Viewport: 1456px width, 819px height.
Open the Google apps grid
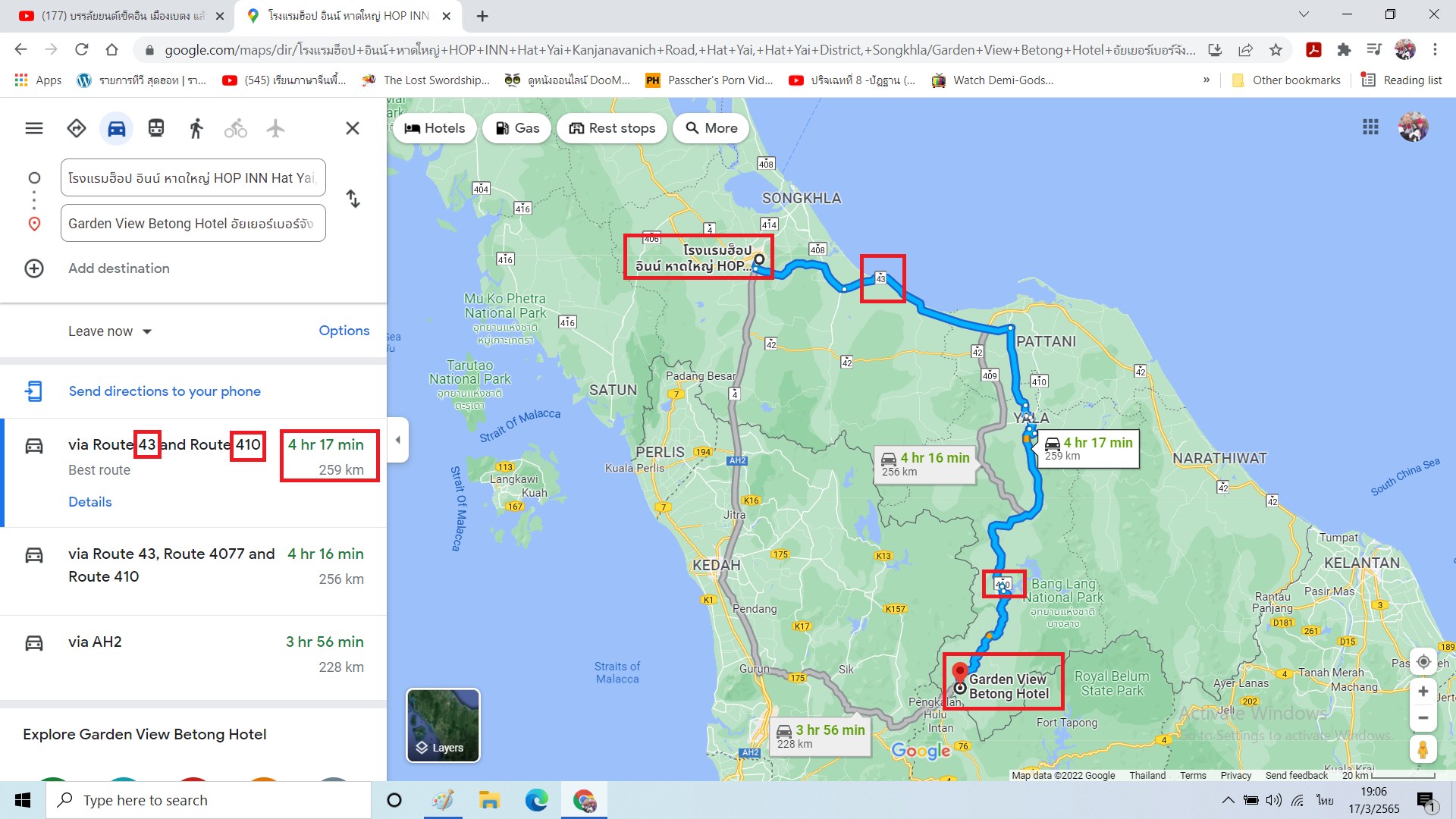pos(1370,127)
